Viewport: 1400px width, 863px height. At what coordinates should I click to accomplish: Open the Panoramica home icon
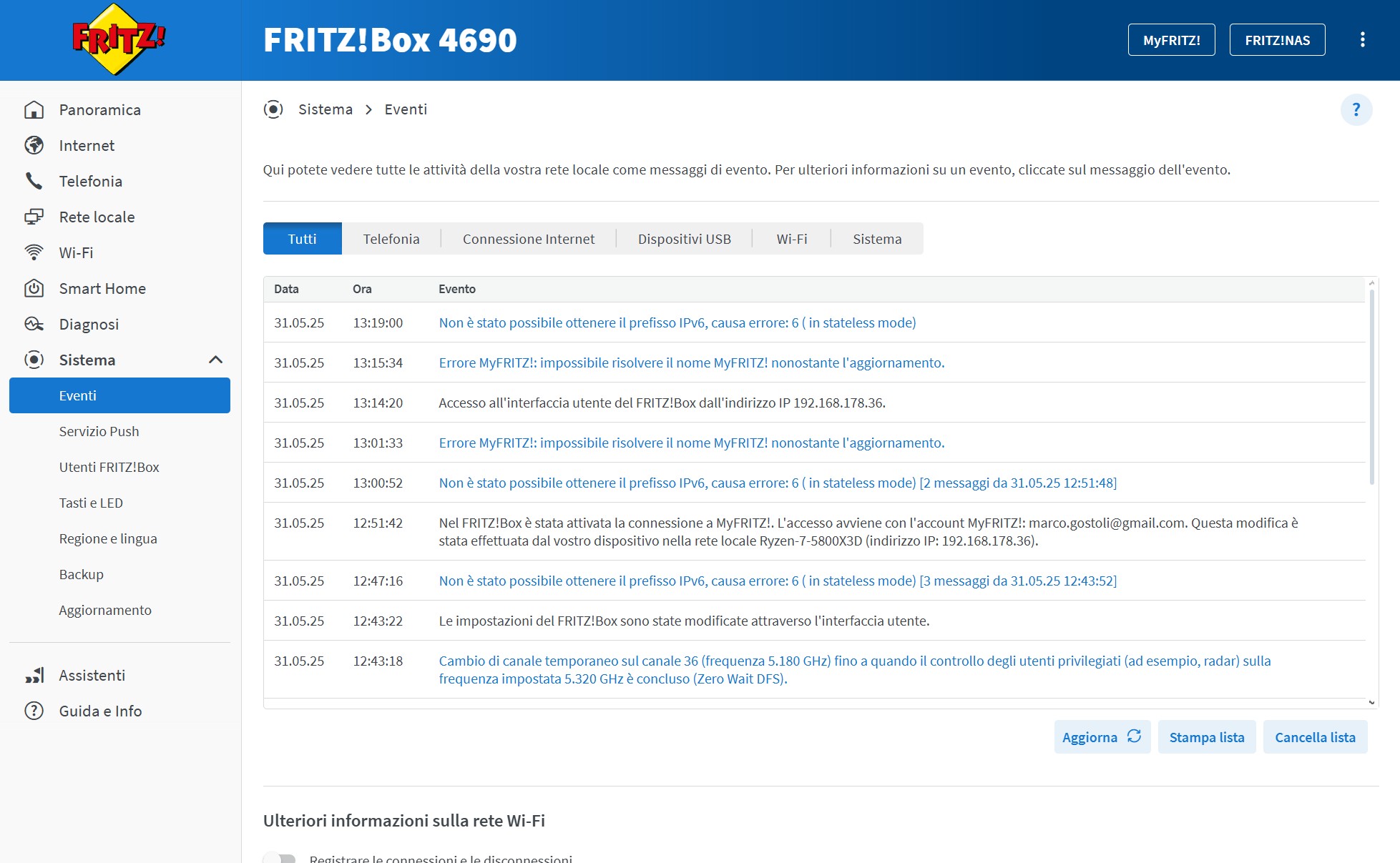click(34, 109)
